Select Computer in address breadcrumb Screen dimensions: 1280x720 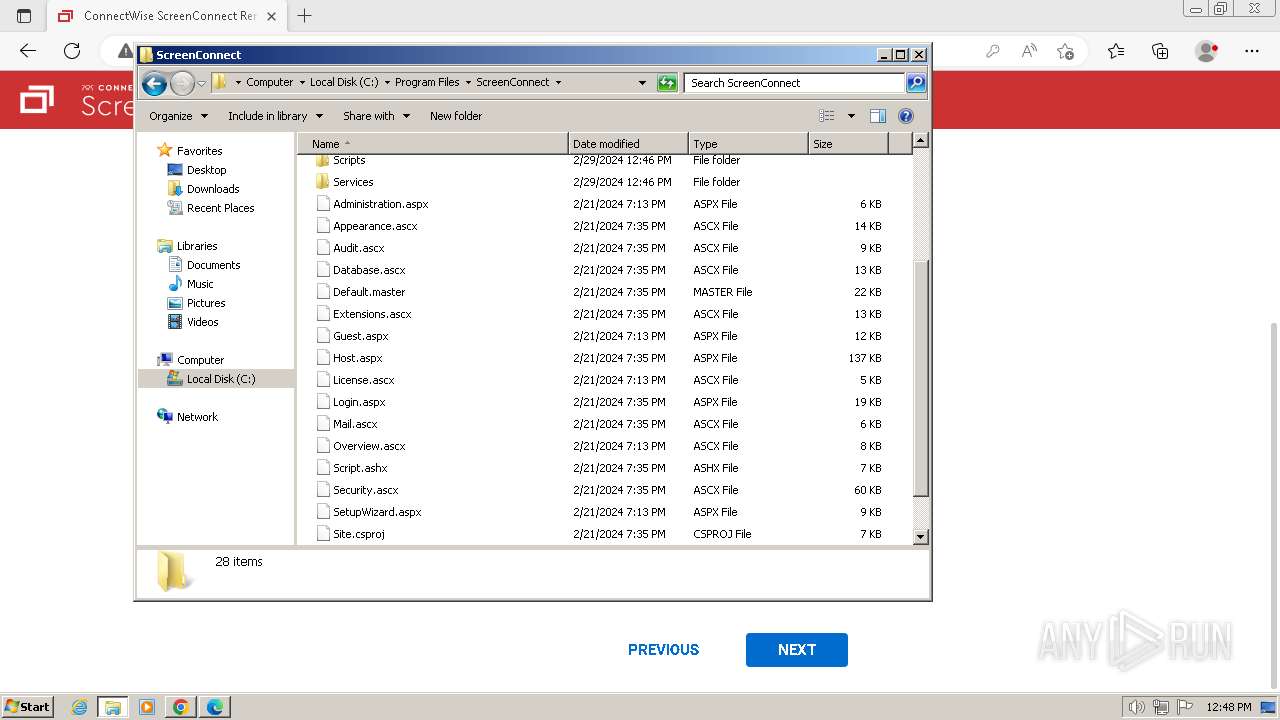click(x=270, y=83)
